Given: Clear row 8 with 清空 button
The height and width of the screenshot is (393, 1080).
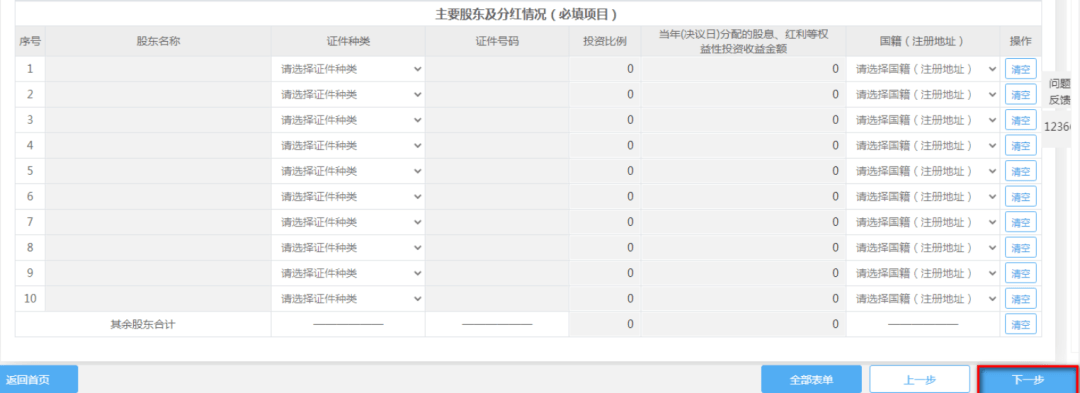Looking at the screenshot, I should 1020,247.
